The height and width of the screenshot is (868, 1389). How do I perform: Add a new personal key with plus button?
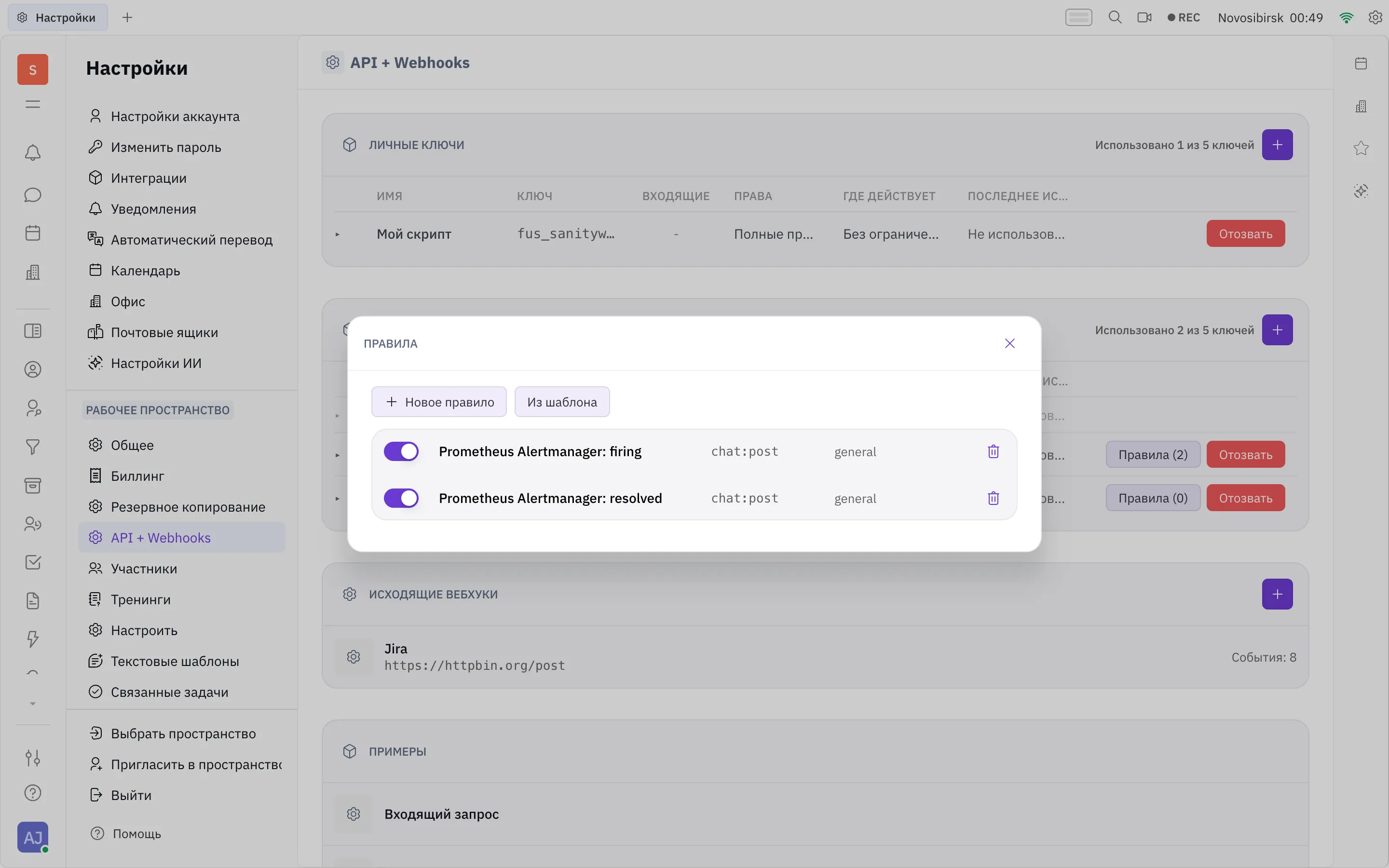(x=1277, y=145)
